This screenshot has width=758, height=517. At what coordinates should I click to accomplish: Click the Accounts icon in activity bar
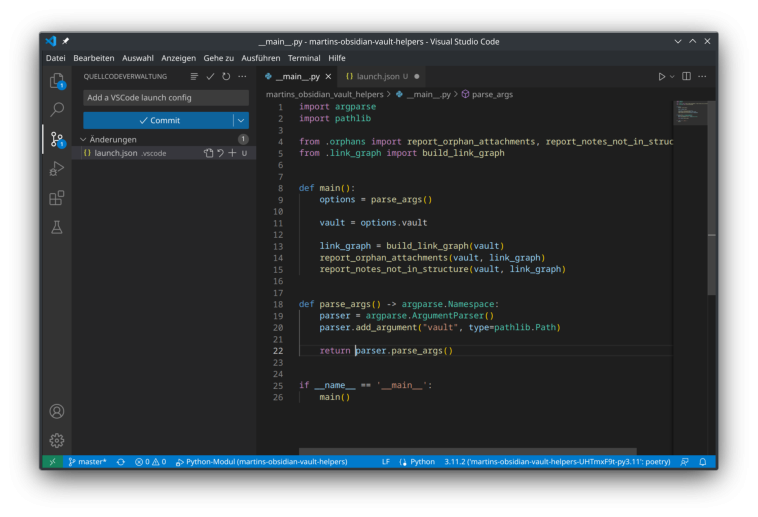tap(57, 411)
